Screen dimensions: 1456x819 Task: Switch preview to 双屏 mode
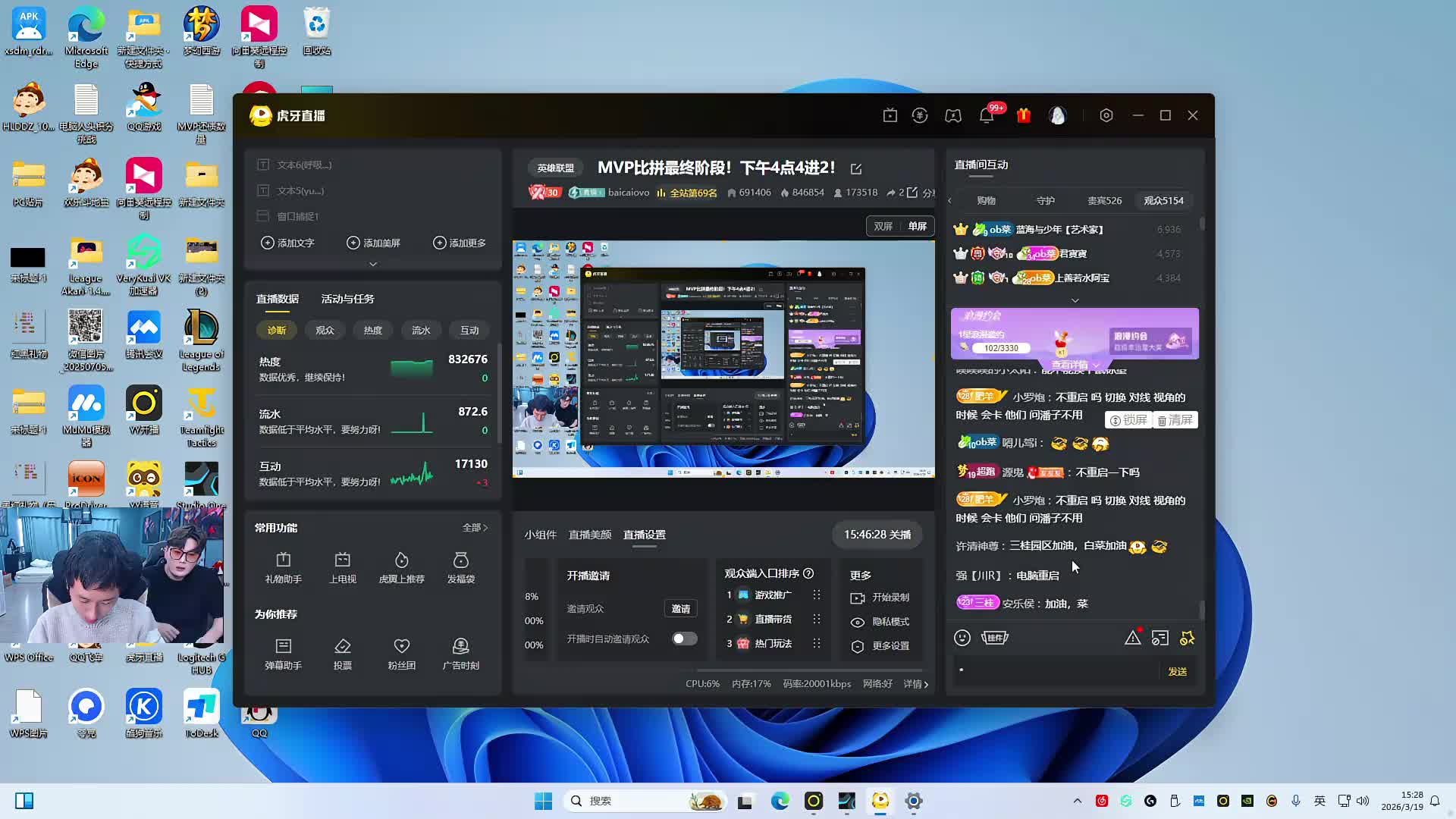click(883, 226)
